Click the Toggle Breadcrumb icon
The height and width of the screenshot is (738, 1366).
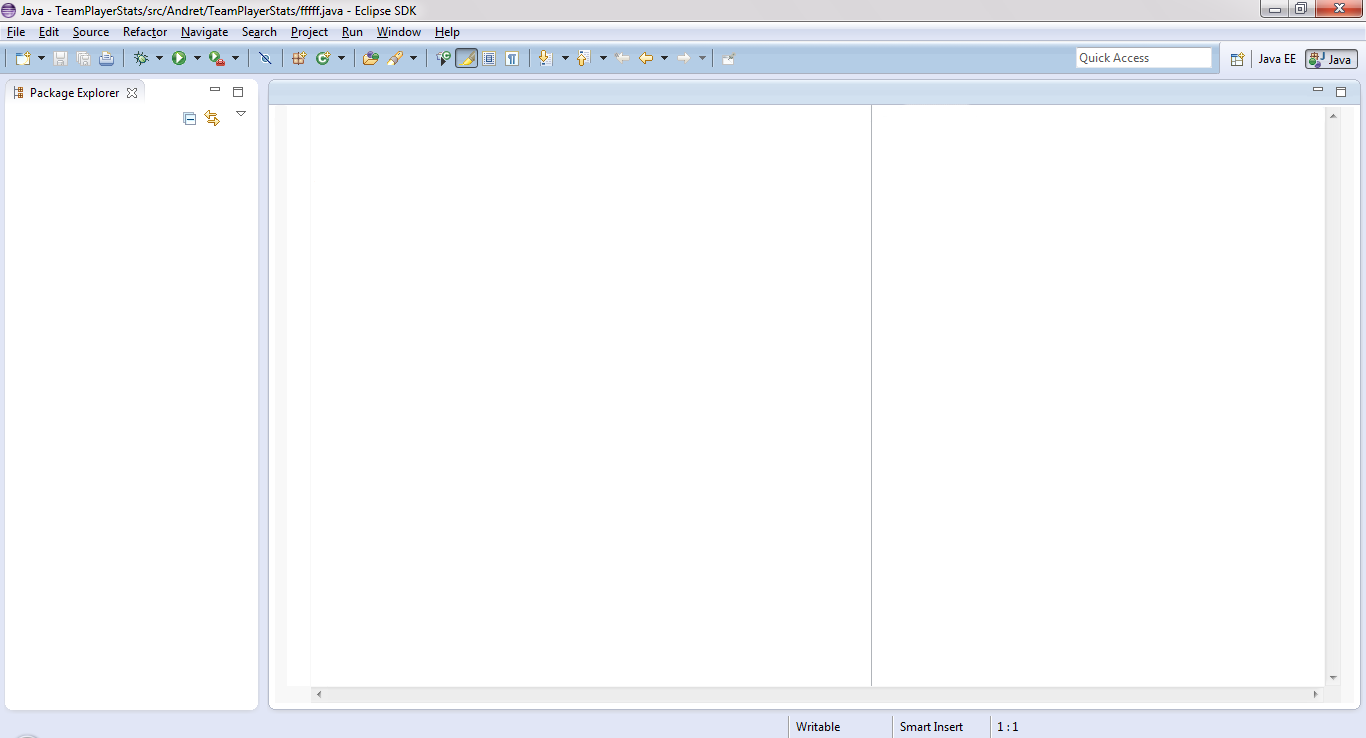pos(443,58)
